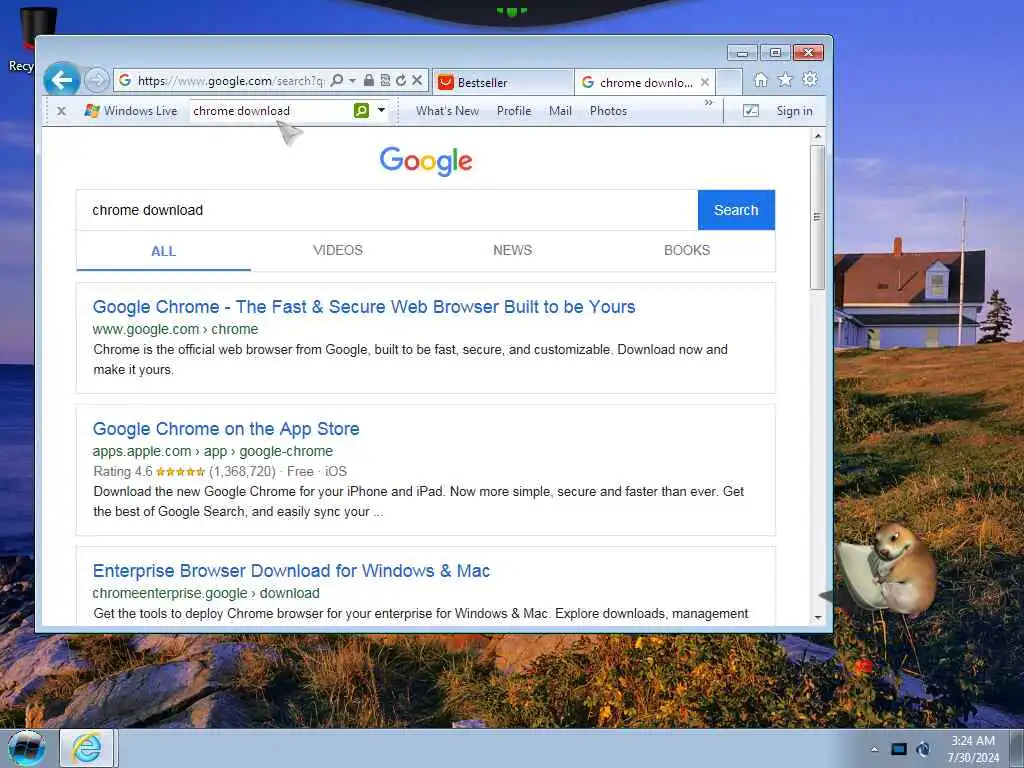
Task: Click chromeenterprise.google › download URL text
Action: [206, 593]
